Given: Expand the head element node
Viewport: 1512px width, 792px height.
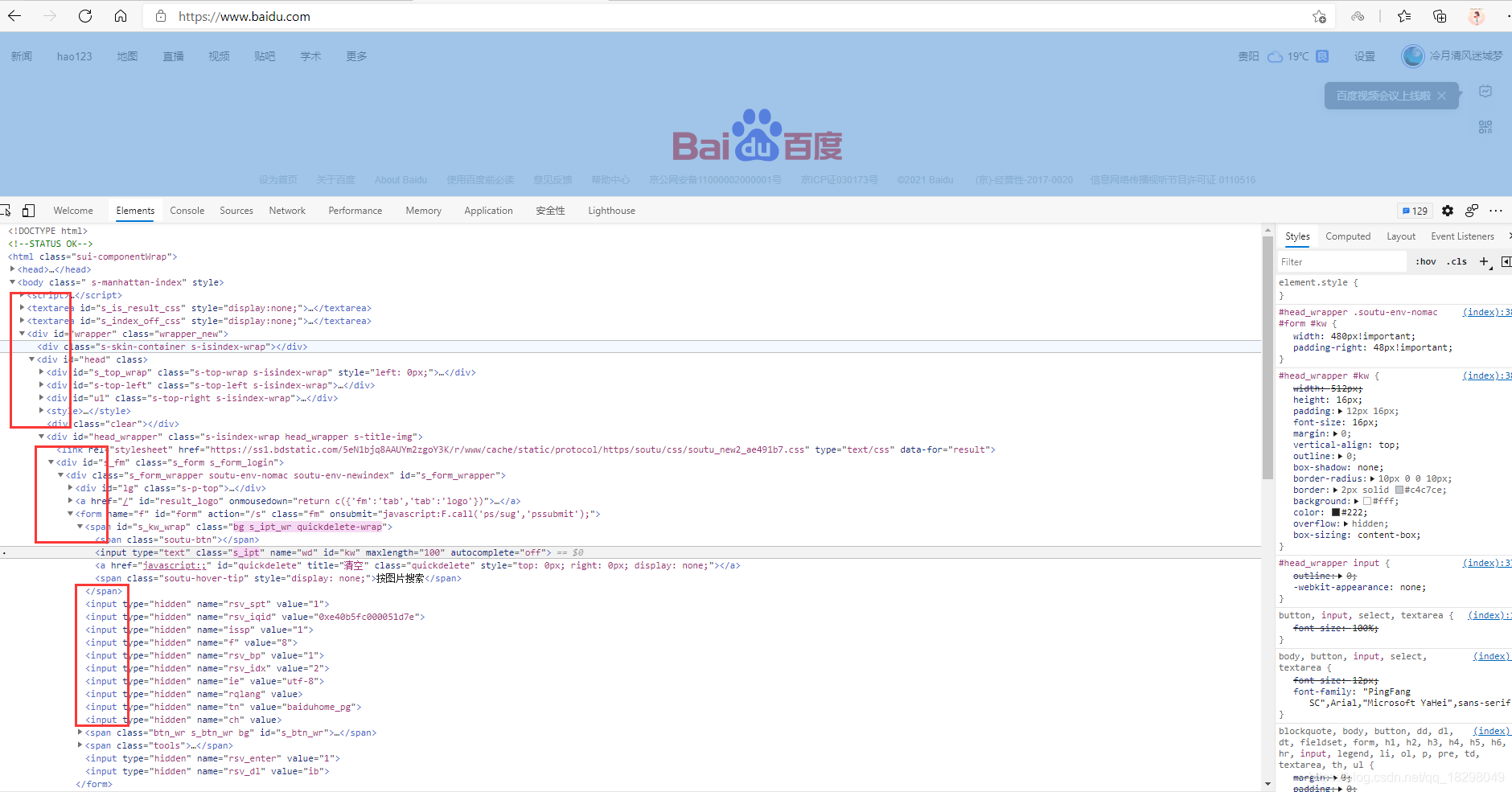Looking at the screenshot, I should tap(13, 269).
